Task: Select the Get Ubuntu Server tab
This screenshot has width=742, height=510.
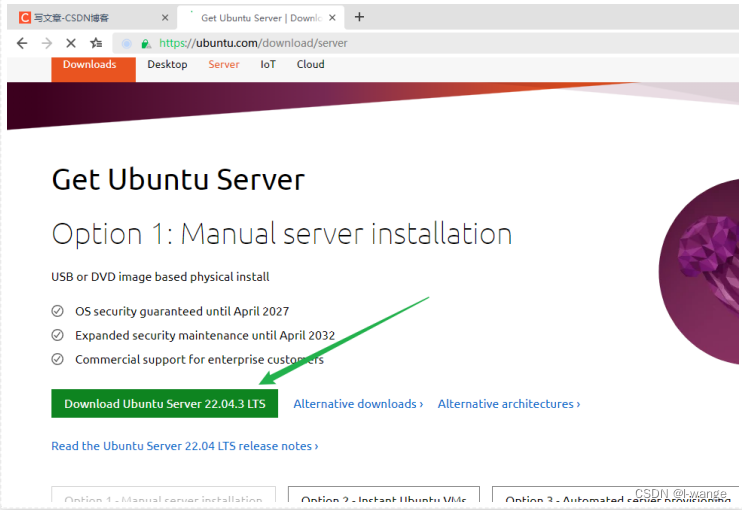Action: point(261,18)
